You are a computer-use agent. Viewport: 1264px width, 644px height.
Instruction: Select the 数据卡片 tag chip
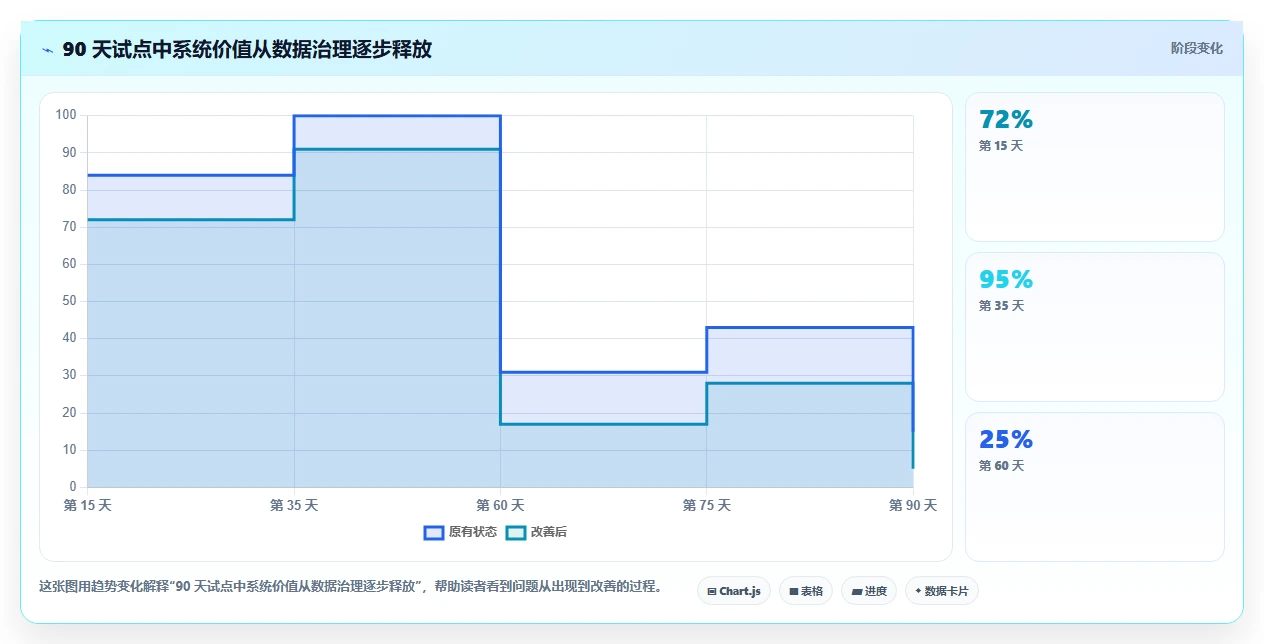pos(941,591)
